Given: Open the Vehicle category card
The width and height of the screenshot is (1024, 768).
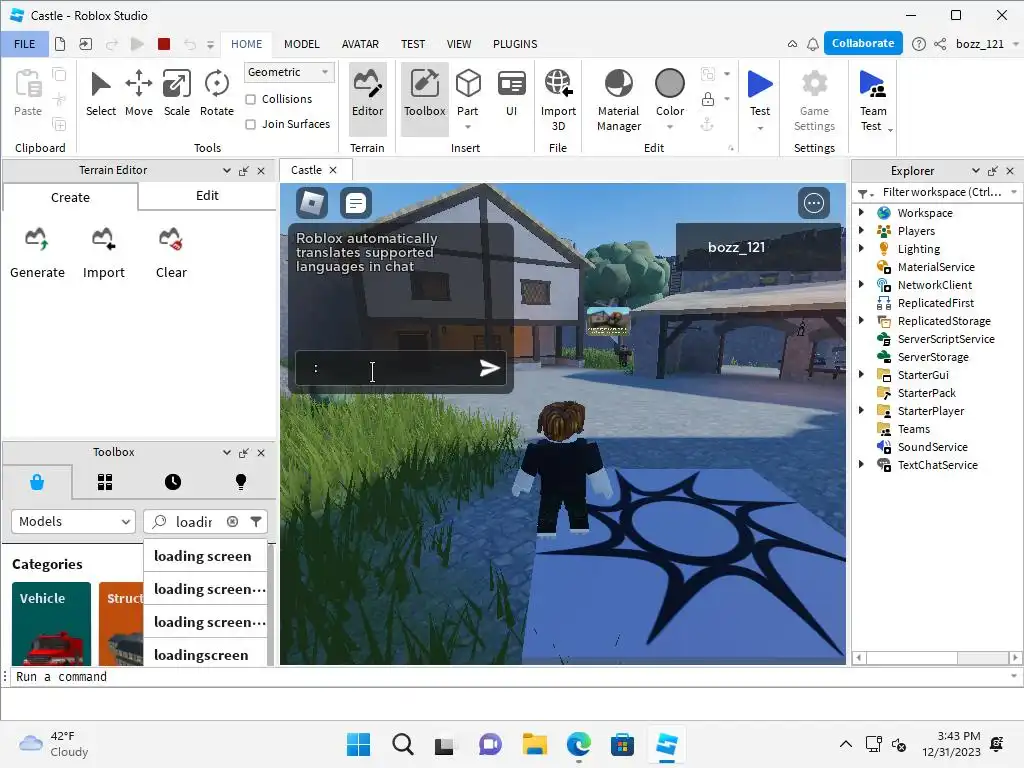Looking at the screenshot, I should [51, 624].
